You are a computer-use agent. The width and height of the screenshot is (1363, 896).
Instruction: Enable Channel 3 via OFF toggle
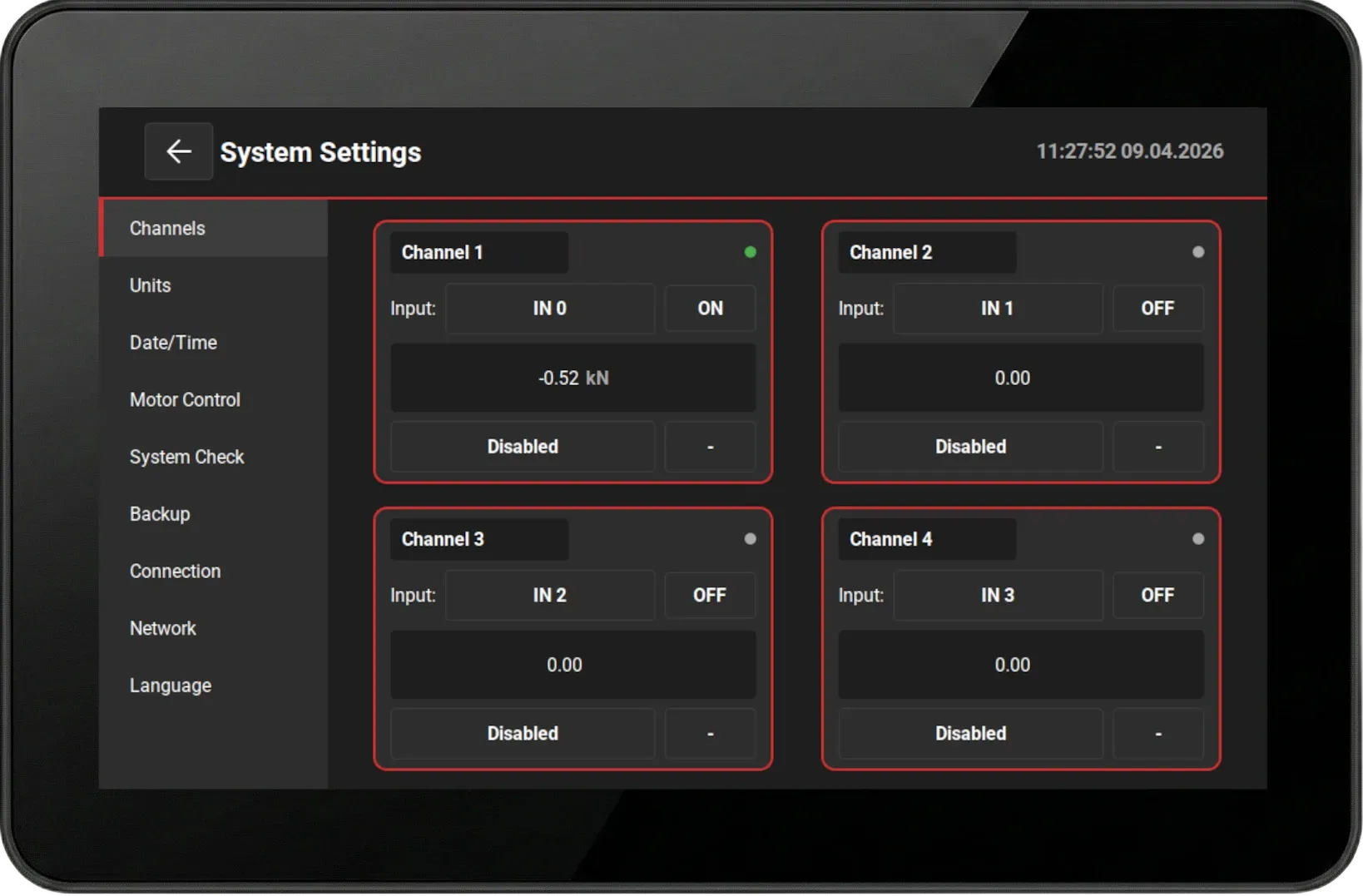710,596
